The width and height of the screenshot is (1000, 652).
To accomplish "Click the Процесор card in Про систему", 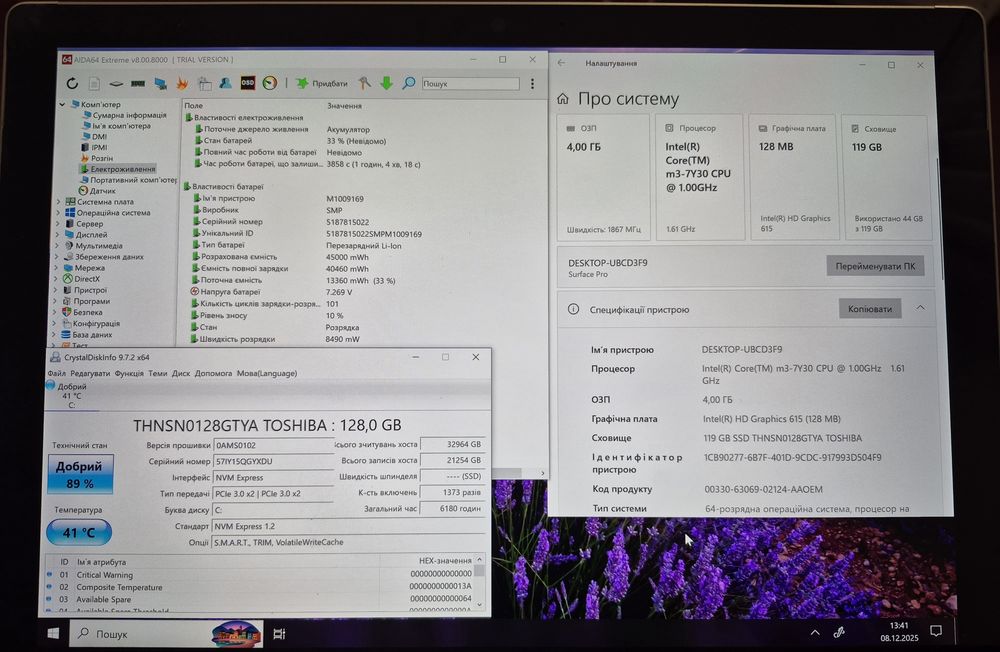I will pos(700,177).
